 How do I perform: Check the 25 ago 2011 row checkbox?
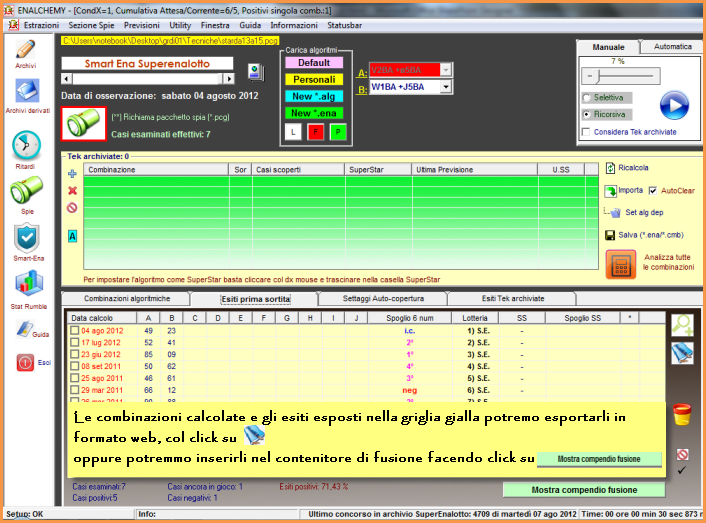[x=75, y=378]
